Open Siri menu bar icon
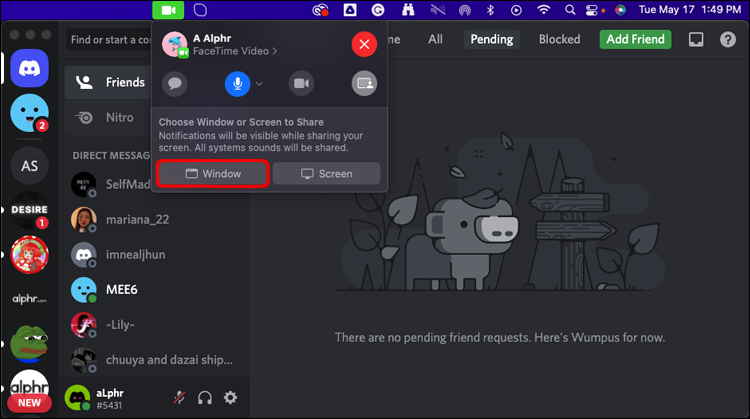Image resolution: width=750 pixels, height=419 pixels. (620, 10)
